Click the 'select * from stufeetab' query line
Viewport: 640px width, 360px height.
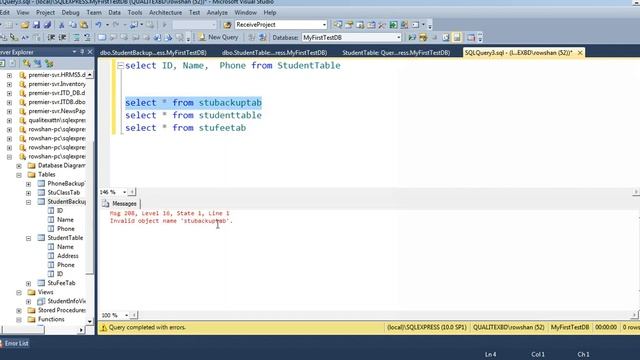pyautogui.click(x=186, y=128)
